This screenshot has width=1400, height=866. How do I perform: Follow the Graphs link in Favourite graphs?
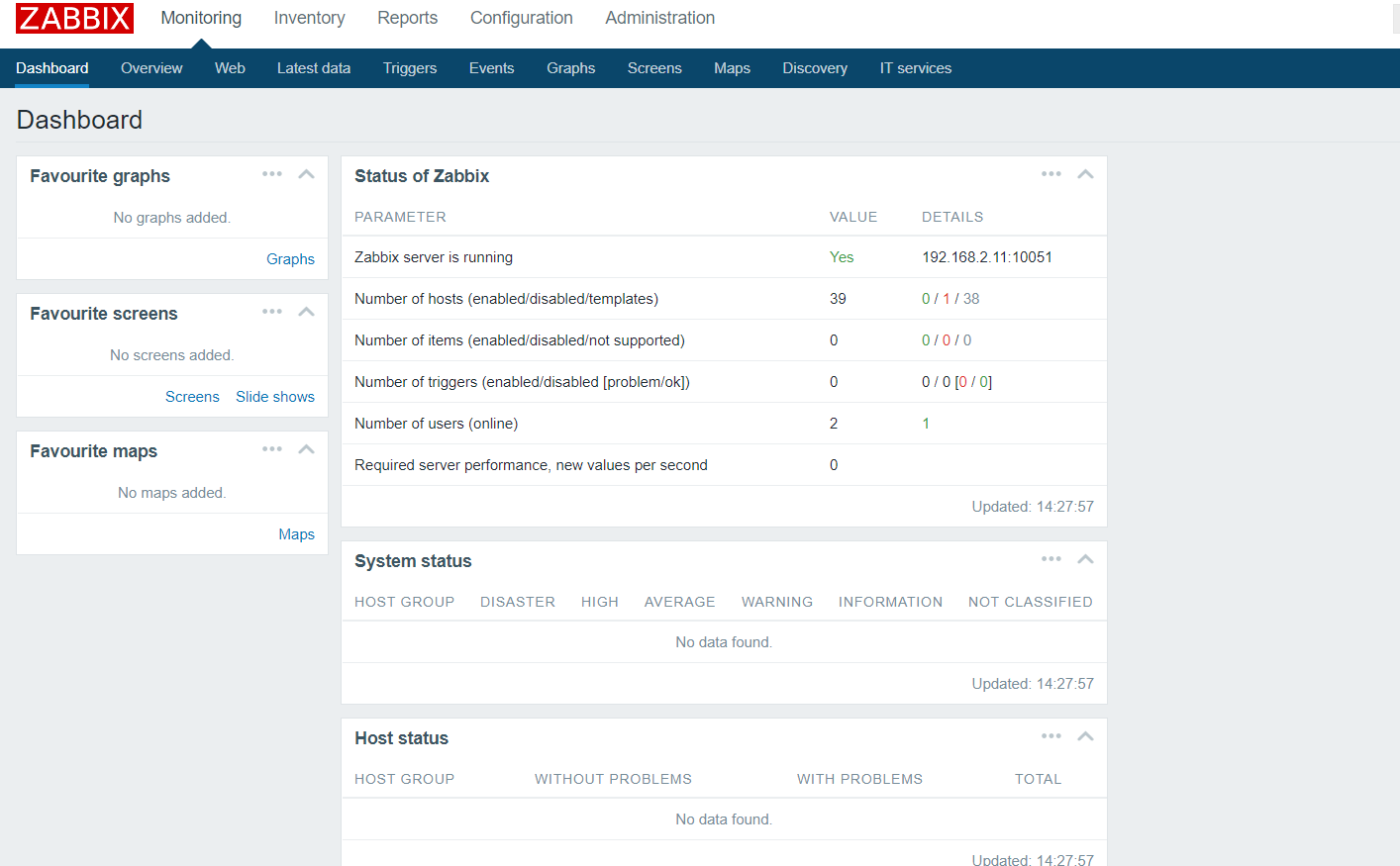[290, 259]
